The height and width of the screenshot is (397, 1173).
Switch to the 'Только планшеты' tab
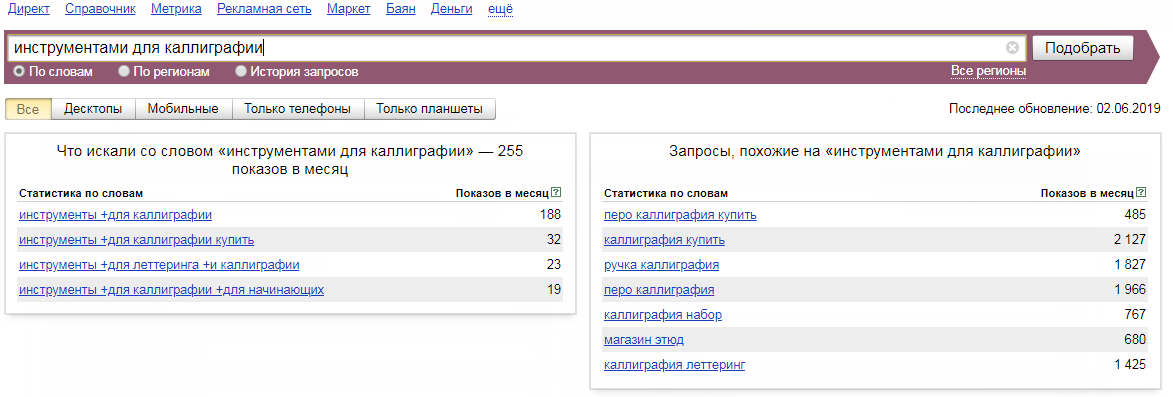point(429,108)
